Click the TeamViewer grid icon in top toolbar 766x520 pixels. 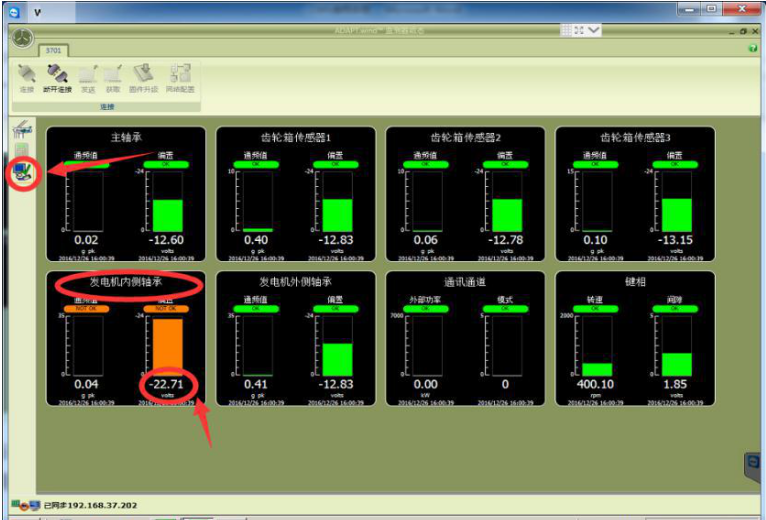[566, 30]
